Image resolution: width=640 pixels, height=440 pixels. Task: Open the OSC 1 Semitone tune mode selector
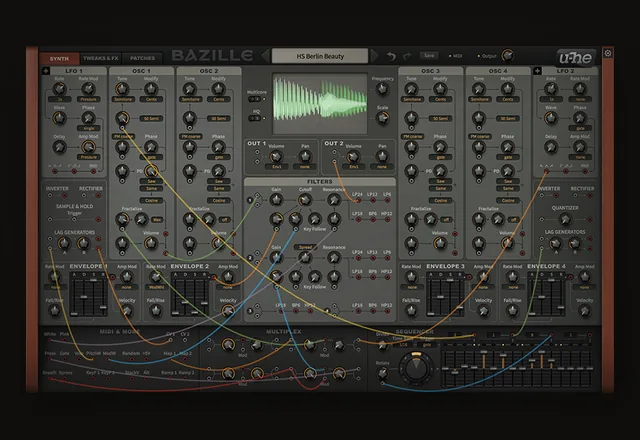(123, 99)
